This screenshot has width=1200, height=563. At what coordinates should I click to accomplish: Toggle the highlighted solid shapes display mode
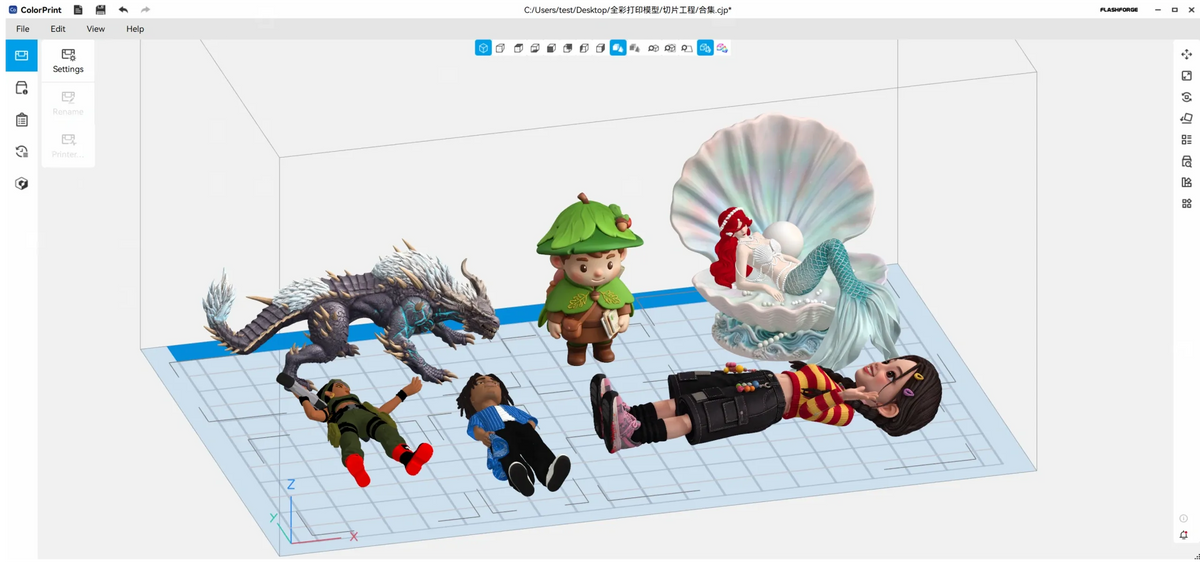pyautogui.click(x=618, y=47)
